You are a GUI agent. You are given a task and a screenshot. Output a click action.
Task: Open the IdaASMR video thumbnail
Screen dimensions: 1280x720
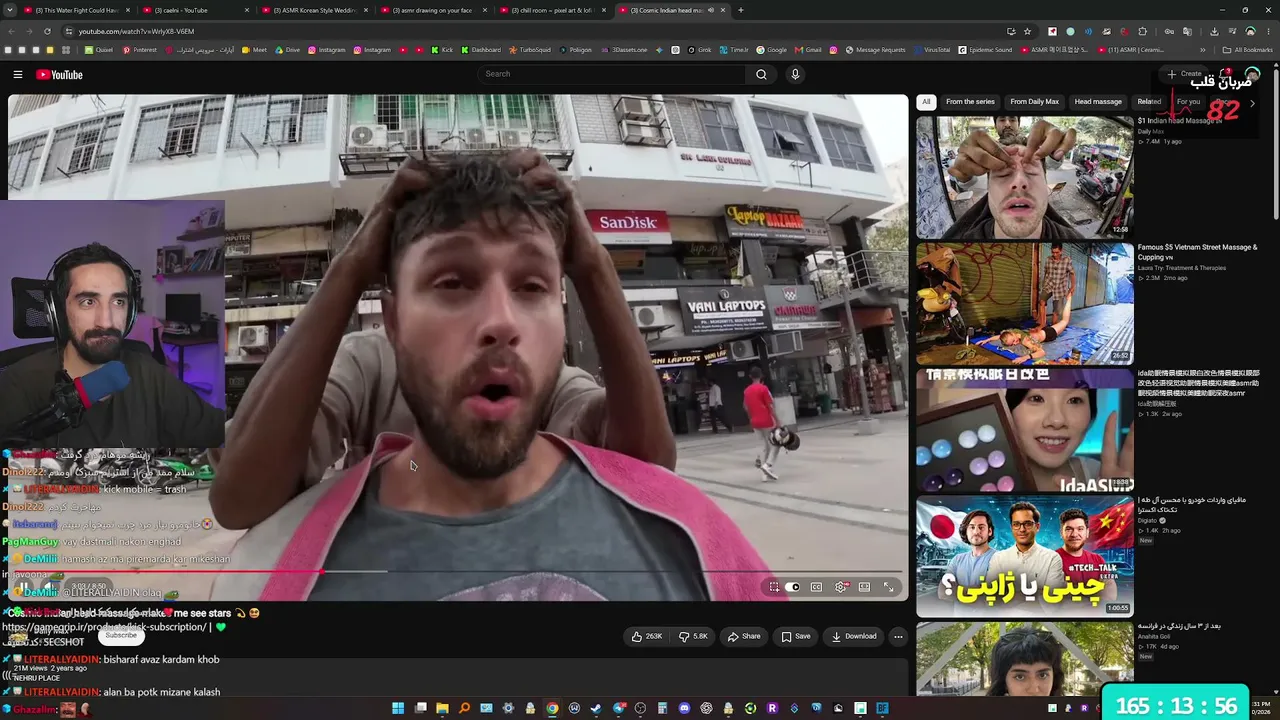click(1025, 430)
